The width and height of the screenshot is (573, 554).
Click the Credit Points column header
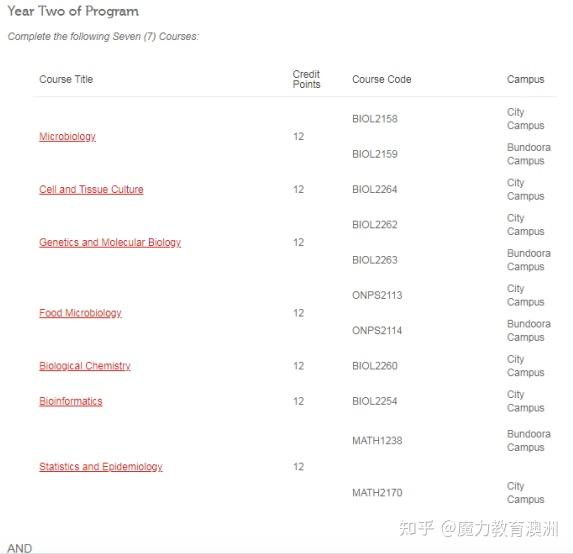coord(307,79)
